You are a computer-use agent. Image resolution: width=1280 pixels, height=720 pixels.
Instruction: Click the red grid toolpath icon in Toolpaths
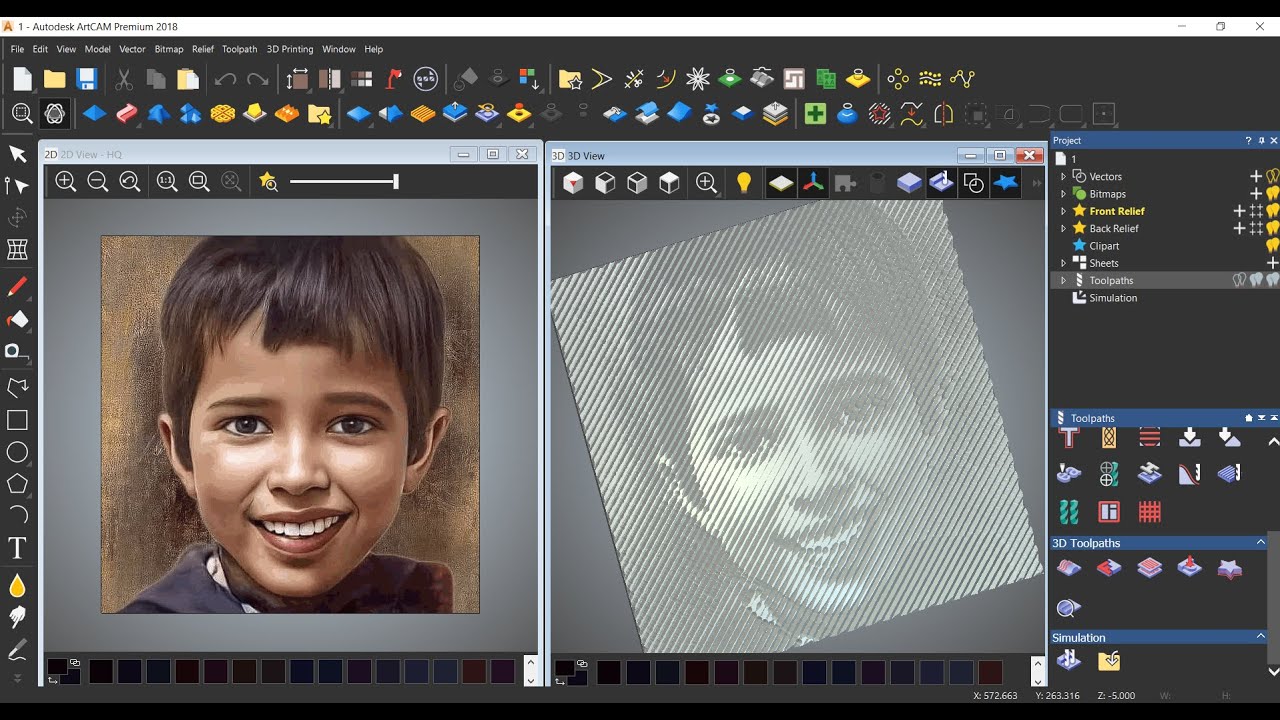pos(1150,512)
